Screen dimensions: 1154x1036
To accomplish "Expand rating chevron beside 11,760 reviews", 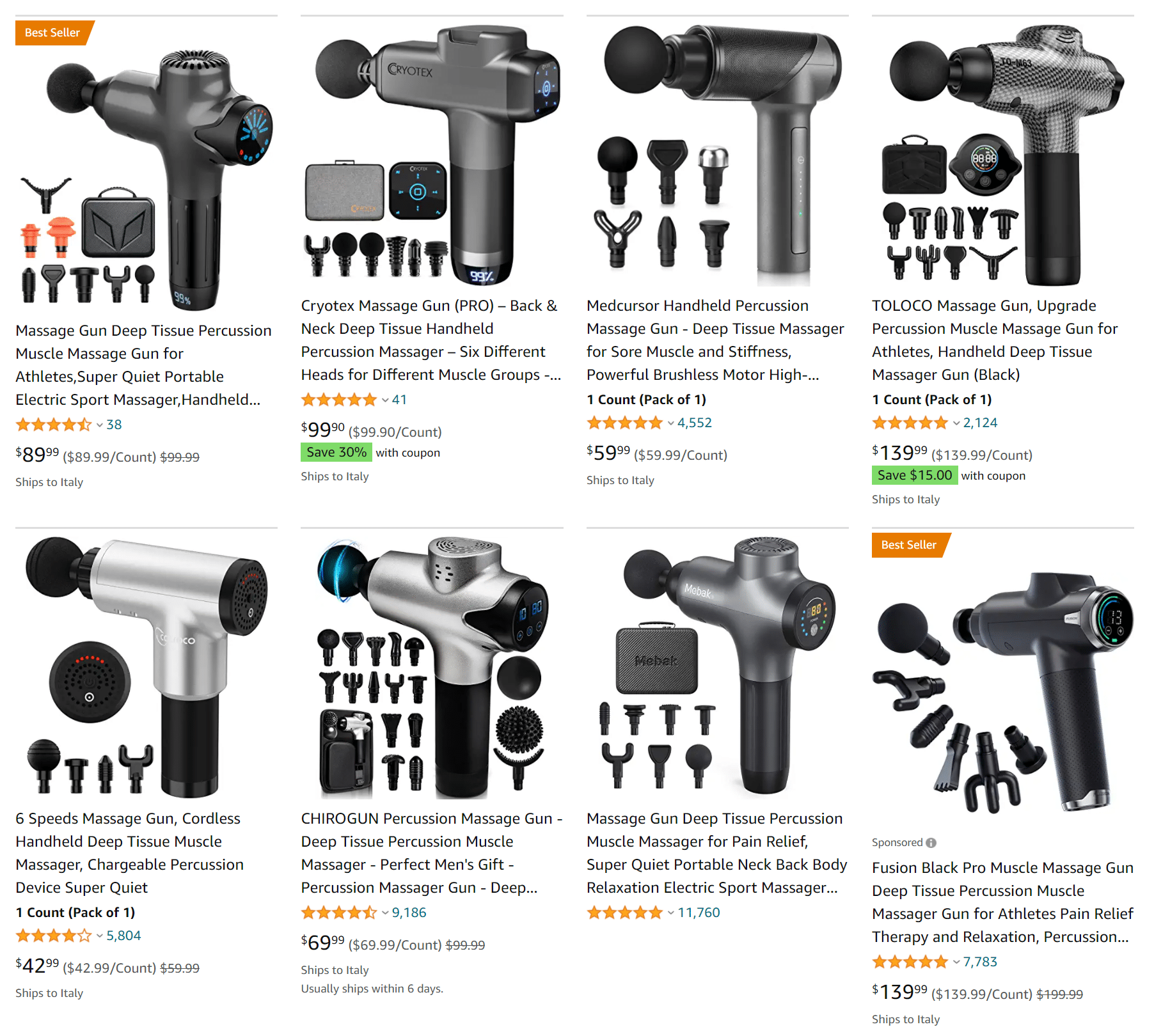I will coord(670,913).
